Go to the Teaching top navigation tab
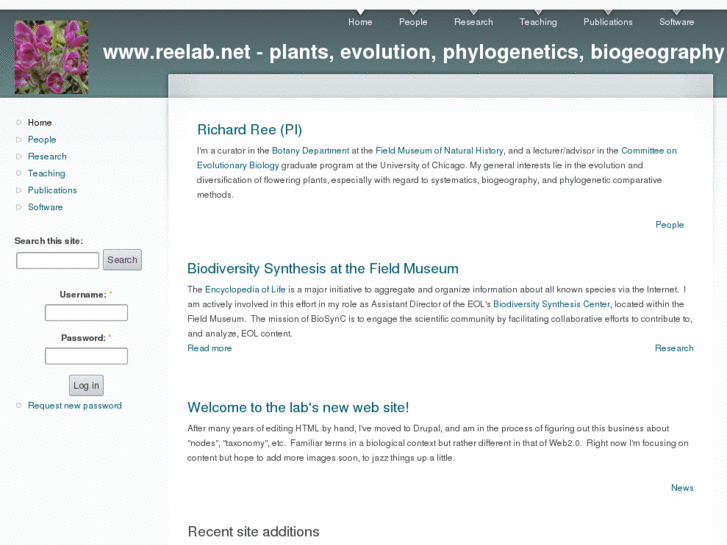727x545 pixels. 538,22
